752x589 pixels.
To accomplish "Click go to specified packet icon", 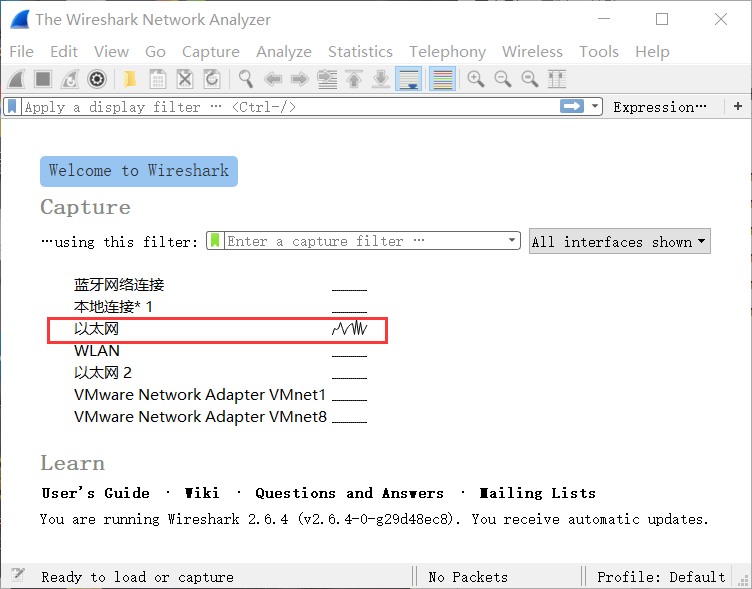I will [327, 79].
